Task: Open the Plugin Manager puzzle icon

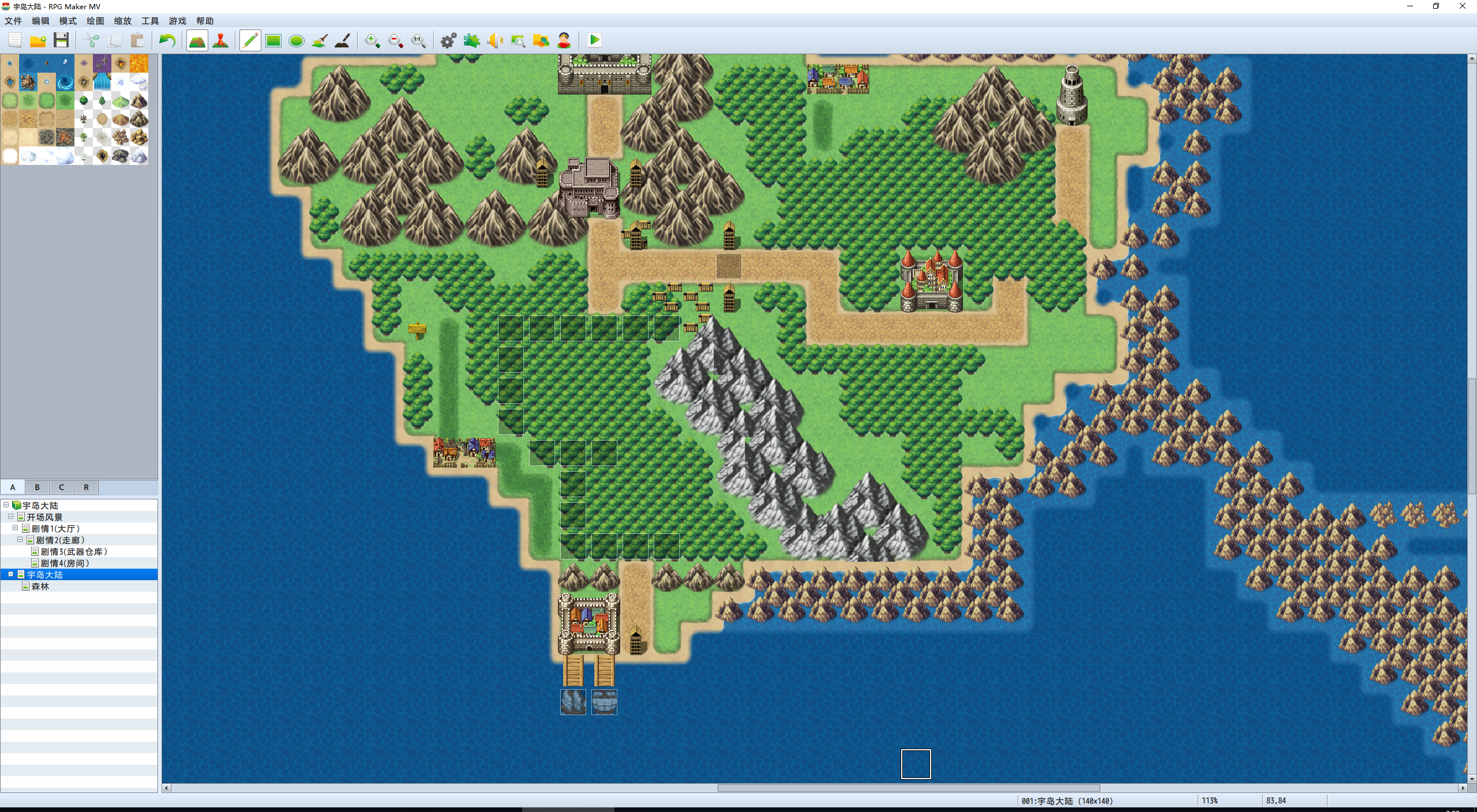Action: [472, 40]
